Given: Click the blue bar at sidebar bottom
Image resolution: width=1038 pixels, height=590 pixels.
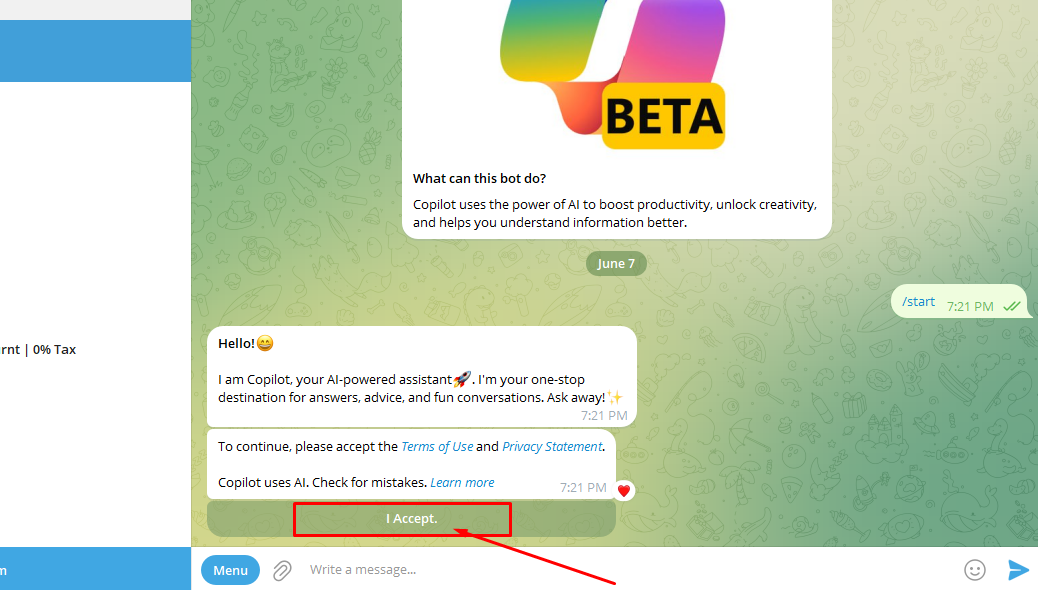Looking at the screenshot, I should pyautogui.click(x=95, y=568).
